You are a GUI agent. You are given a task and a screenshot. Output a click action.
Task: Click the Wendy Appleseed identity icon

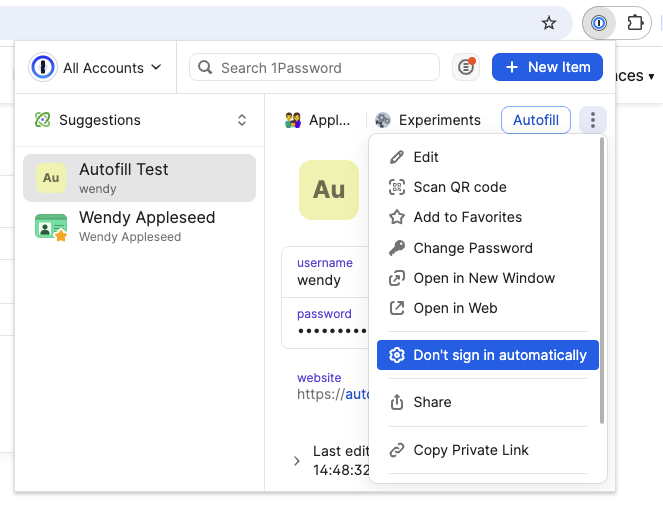pyautogui.click(x=51, y=226)
